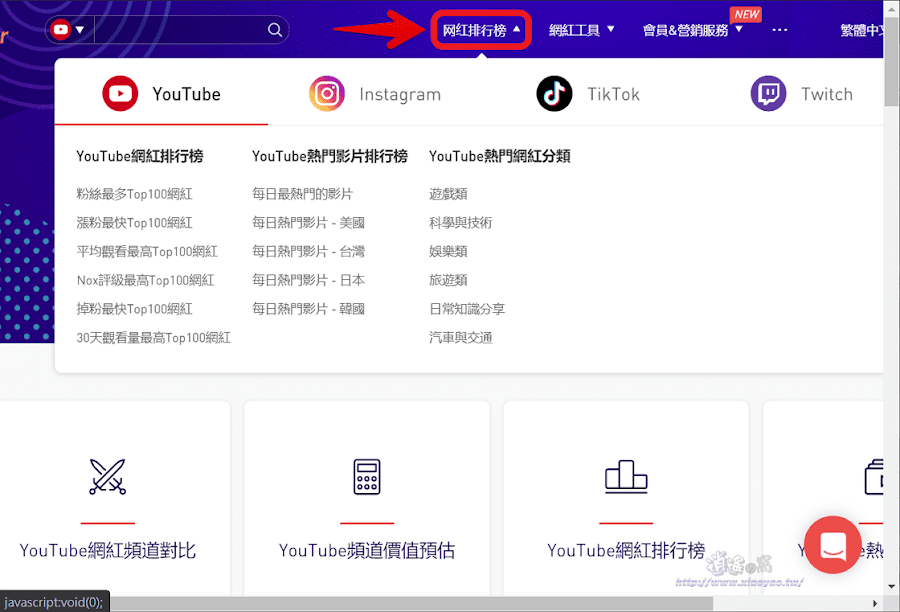Click the red YouTube logo icon
Viewport: 900px width, 612px height.
[120, 93]
